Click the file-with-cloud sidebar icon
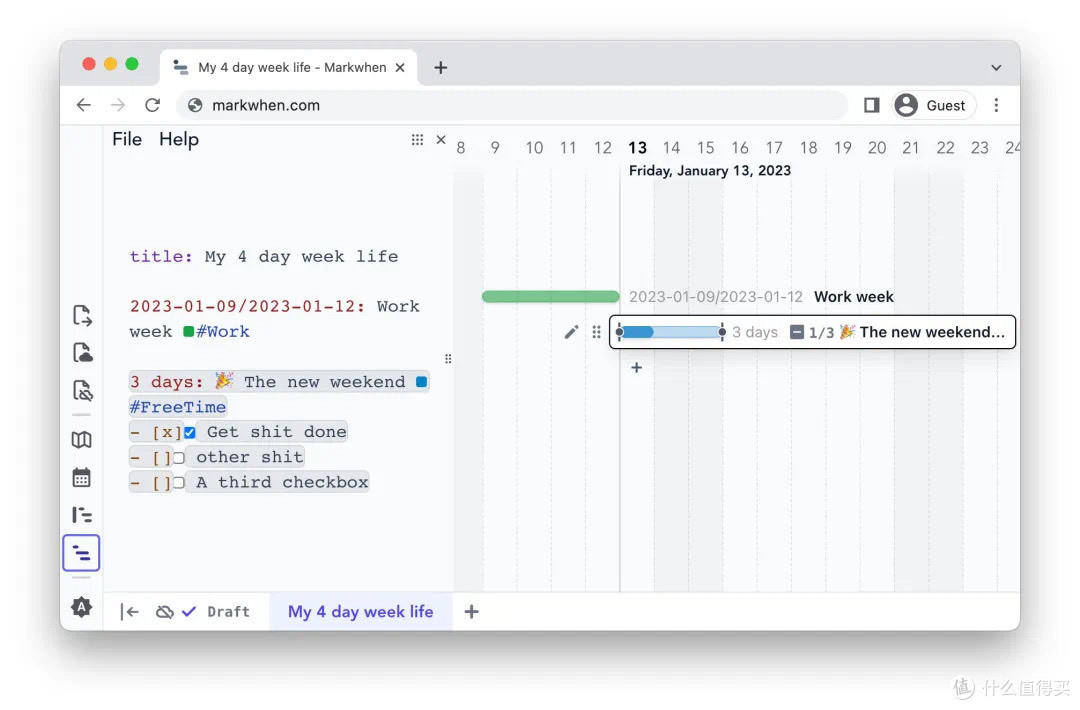The image size is (1080, 710). tap(82, 353)
